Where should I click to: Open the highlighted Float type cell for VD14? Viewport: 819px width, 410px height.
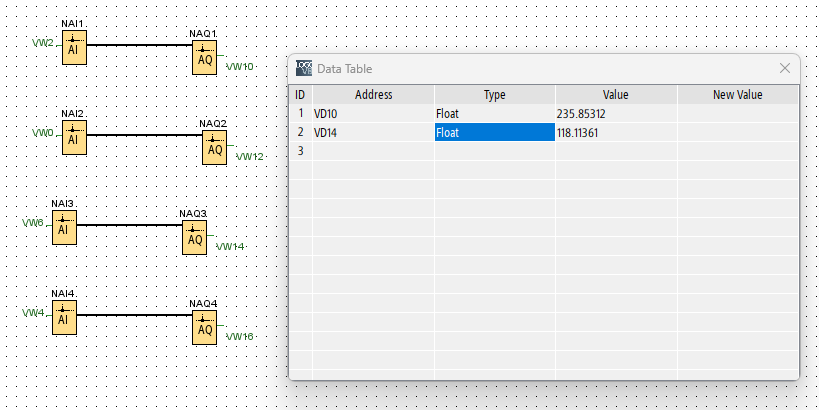(495, 132)
